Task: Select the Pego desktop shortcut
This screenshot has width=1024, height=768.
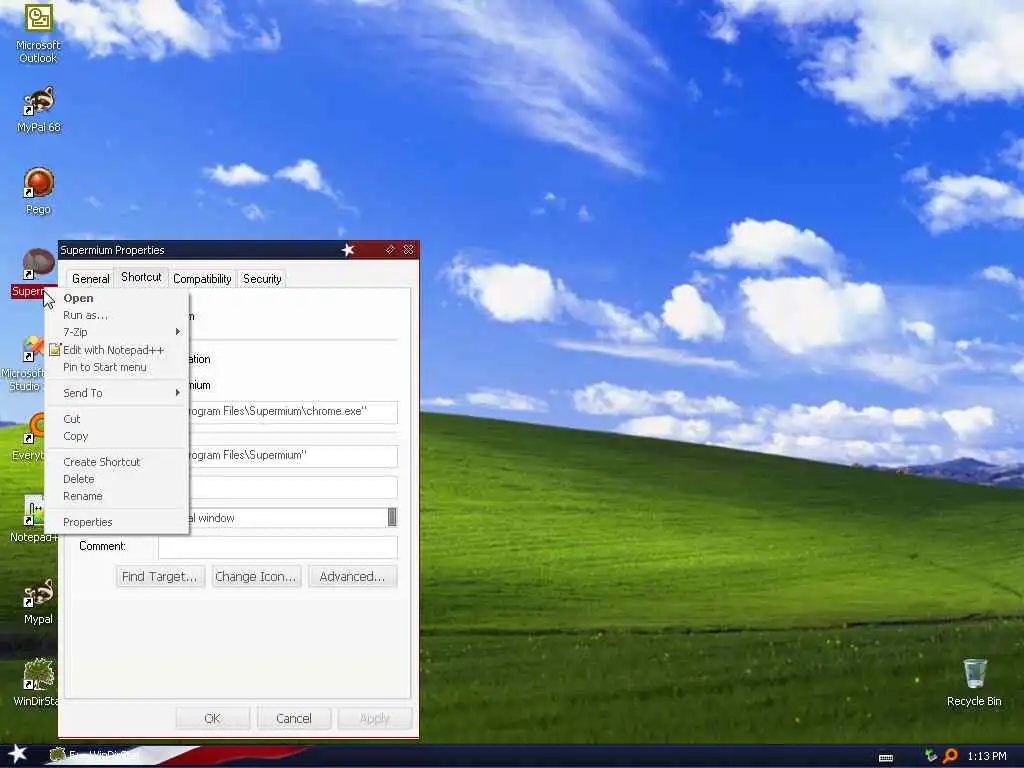Action: (x=38, y=191)
